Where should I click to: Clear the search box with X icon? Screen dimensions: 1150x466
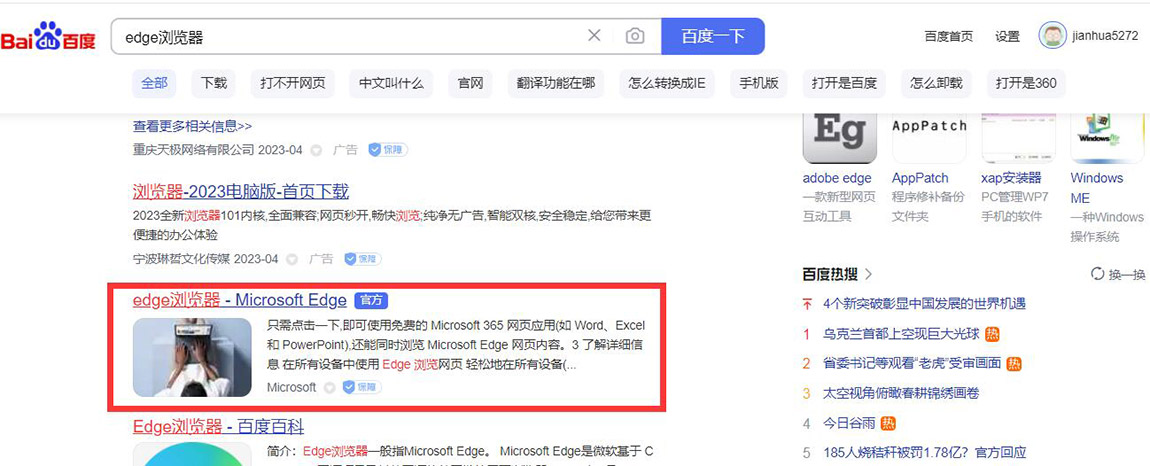(594, 36)
